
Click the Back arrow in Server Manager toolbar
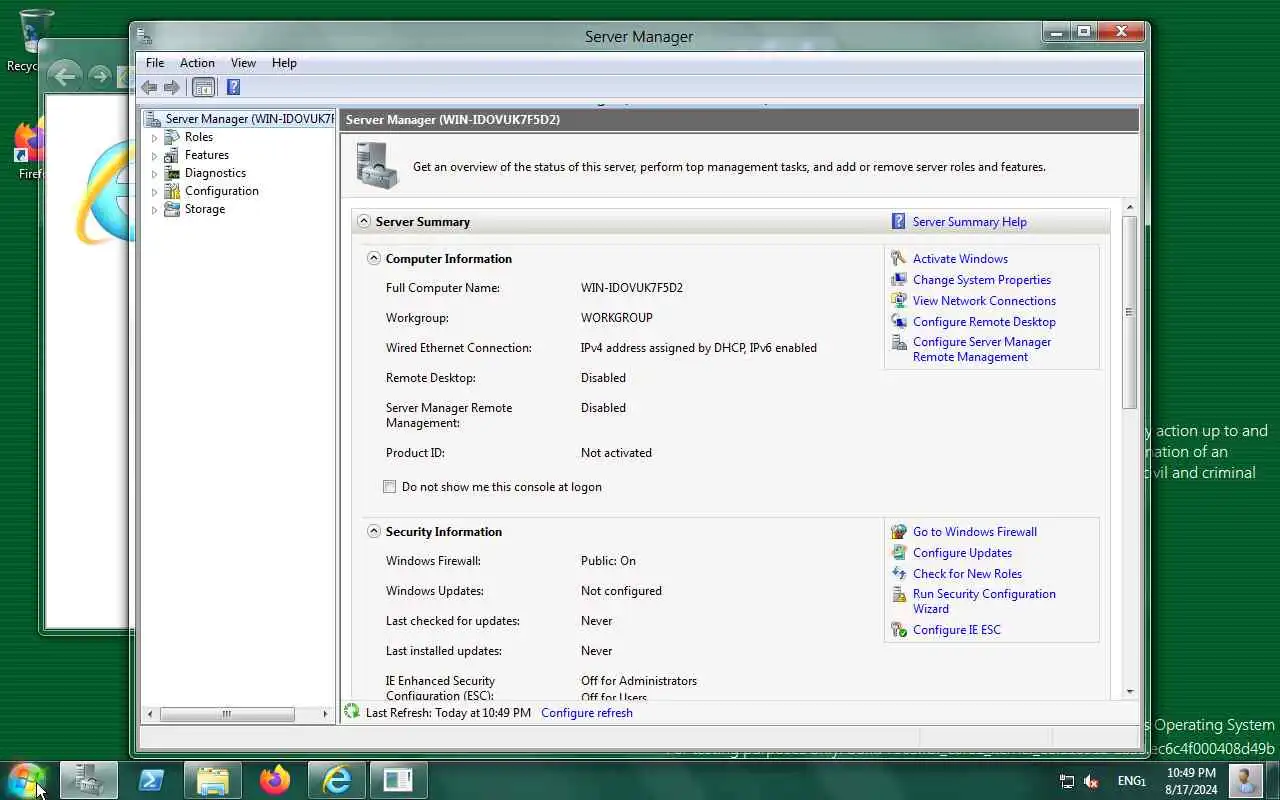tap(149, 87)
